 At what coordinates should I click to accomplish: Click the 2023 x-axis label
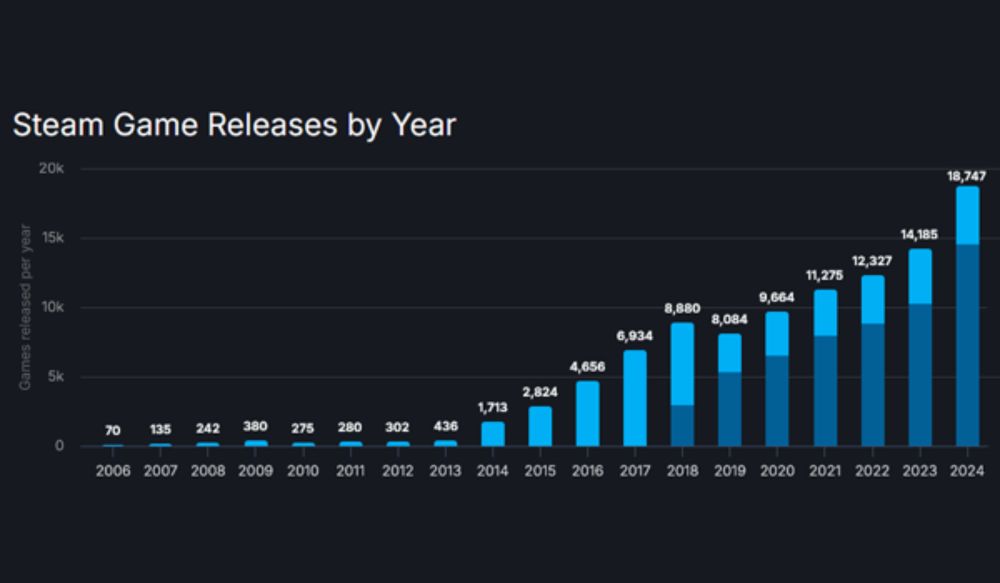[x=920, y=471]
